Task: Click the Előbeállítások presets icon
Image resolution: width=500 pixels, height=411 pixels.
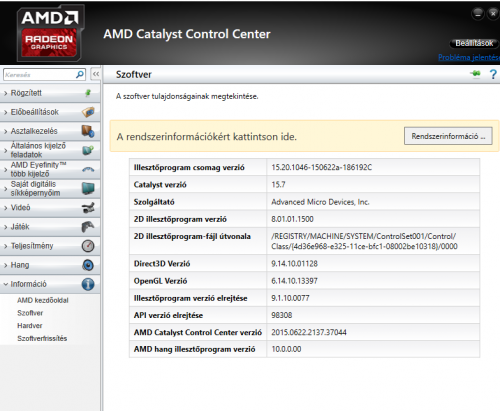Action: pyautogui.click(x=88, y=112)
